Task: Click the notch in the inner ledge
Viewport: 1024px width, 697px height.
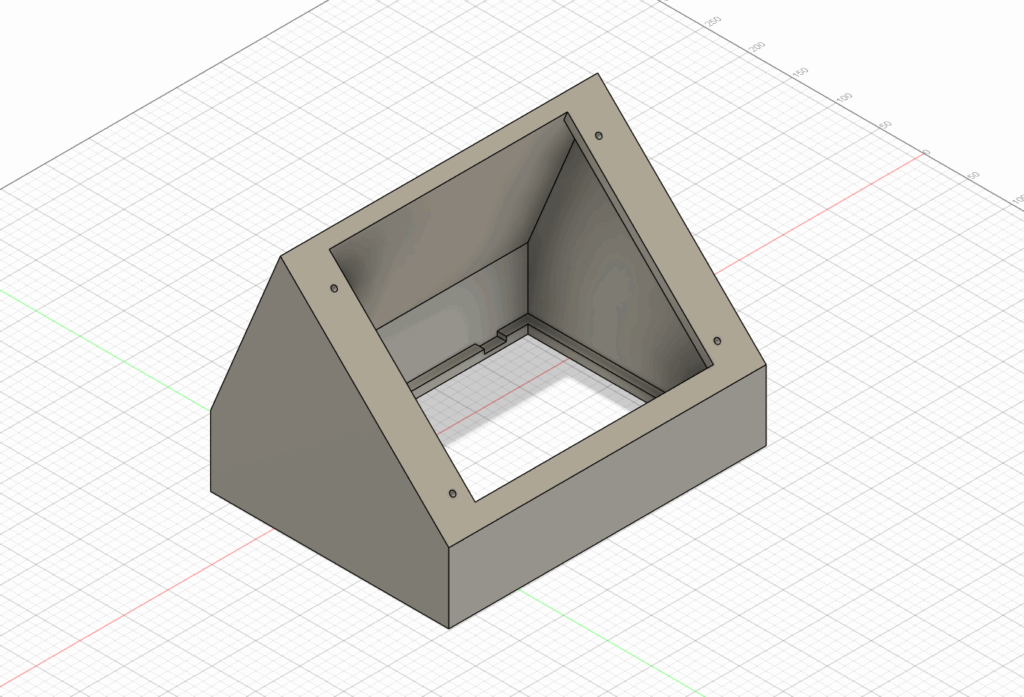Action: tap(492, 343)
